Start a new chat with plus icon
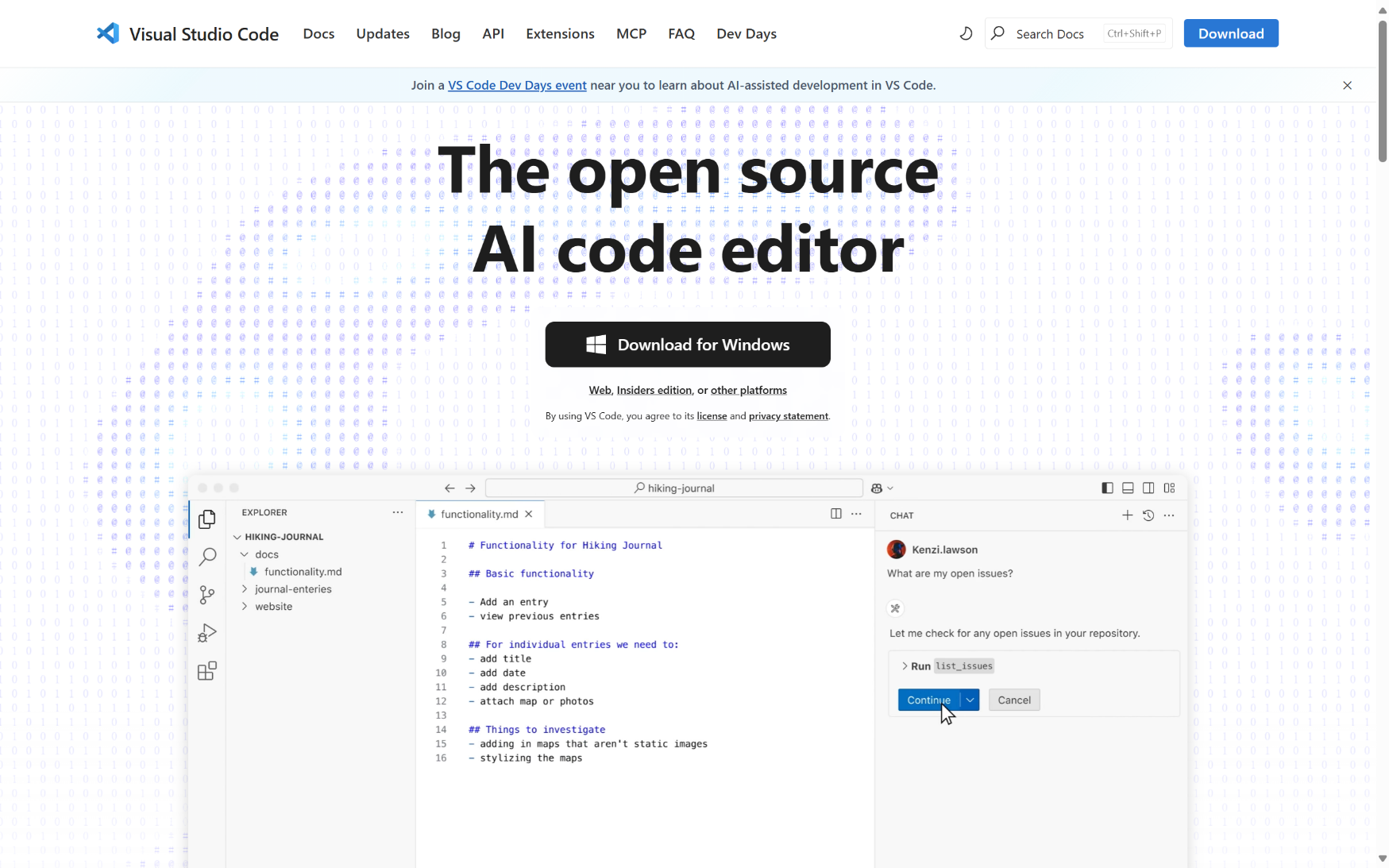This screenshot has height=868, width=1389. coord(1127,515)
